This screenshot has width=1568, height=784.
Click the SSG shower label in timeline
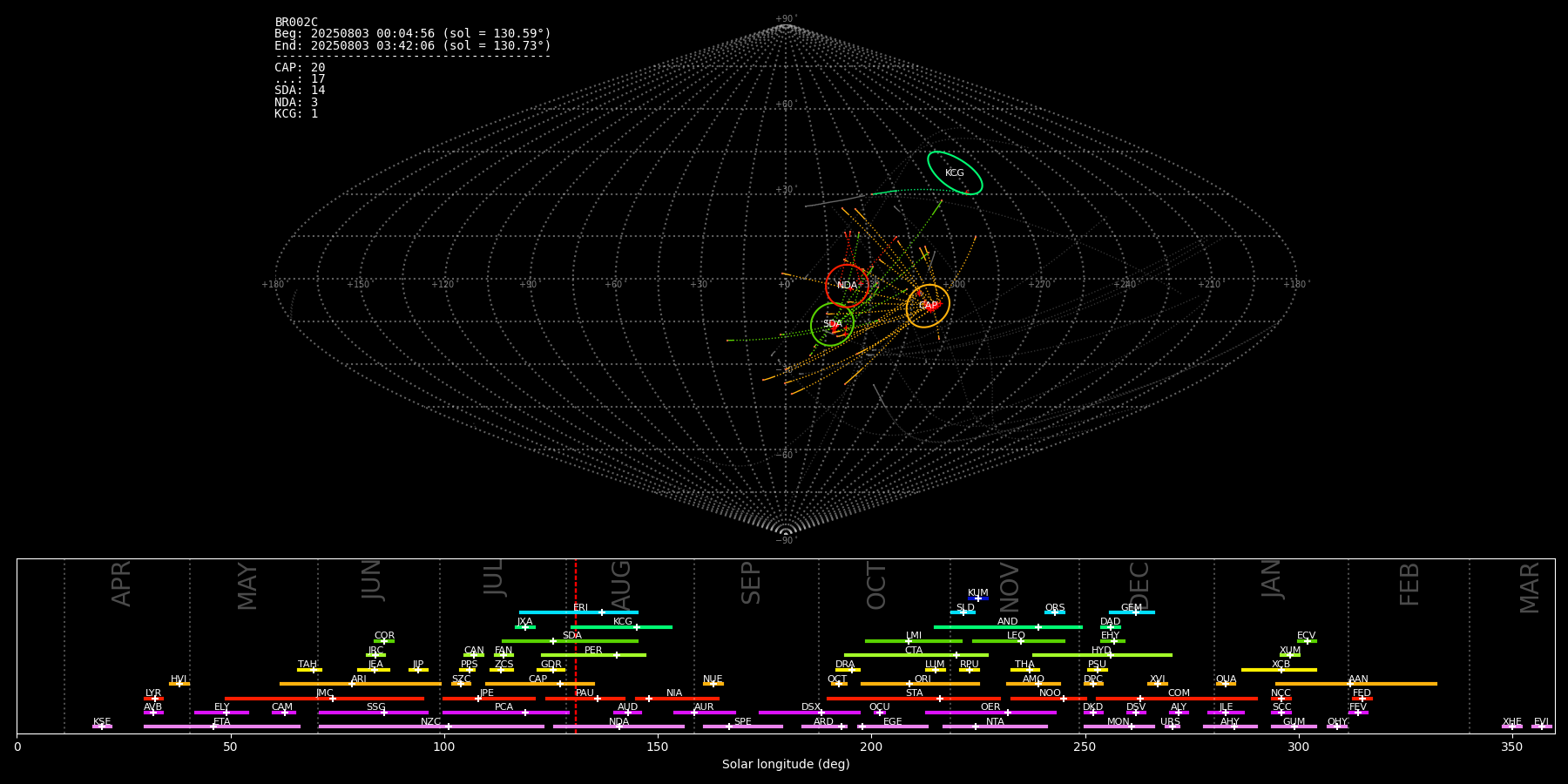[x=376, y=707]
